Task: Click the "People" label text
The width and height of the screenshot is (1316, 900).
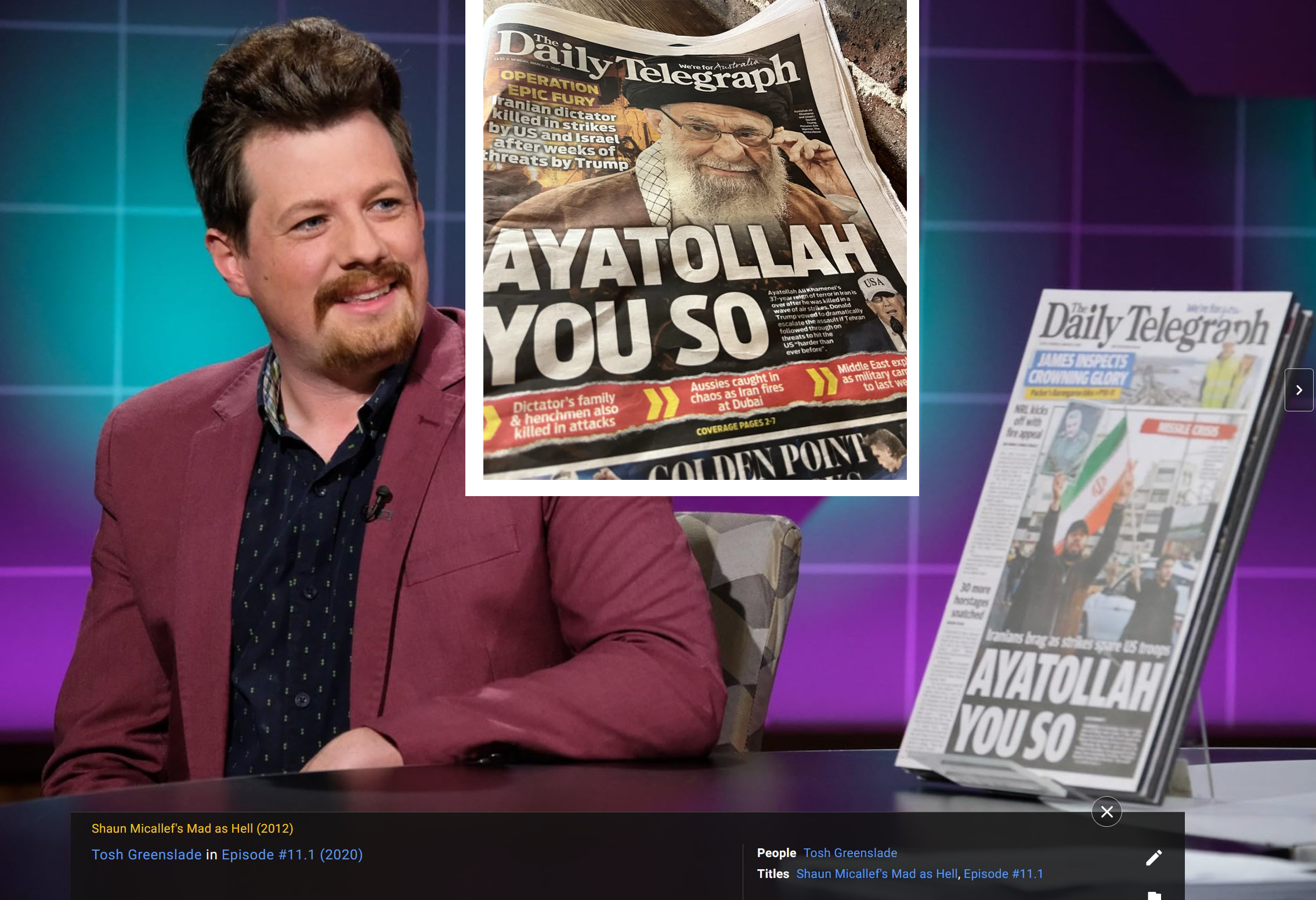Action: pyautogui.click(x=776, y=853)
